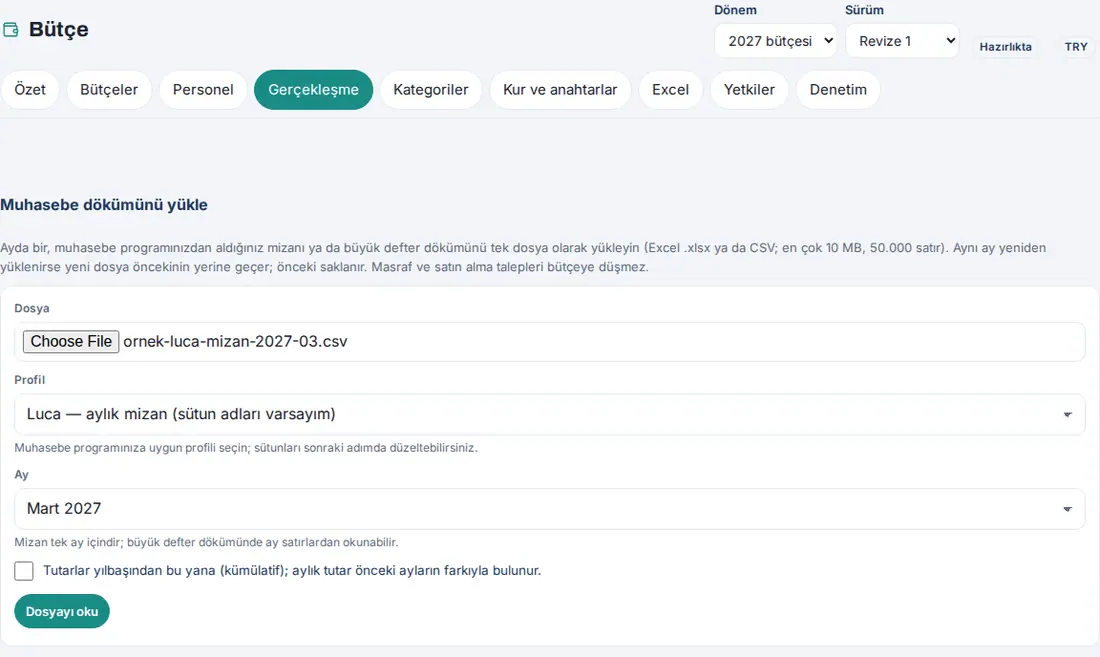Open the Excel tab
Screen dimensions: 1100x657
click(671, 90)
